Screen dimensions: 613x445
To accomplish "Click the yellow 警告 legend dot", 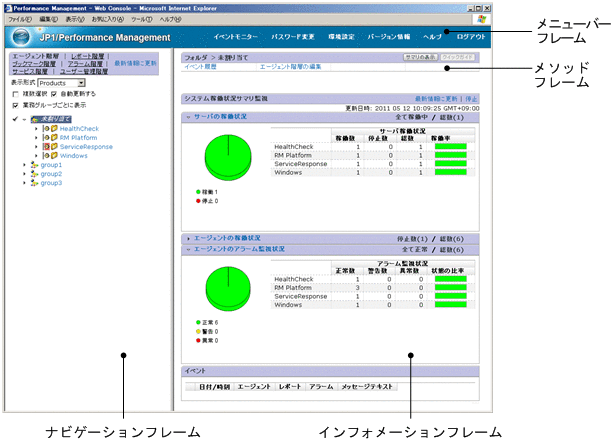I will coord(198,331).
